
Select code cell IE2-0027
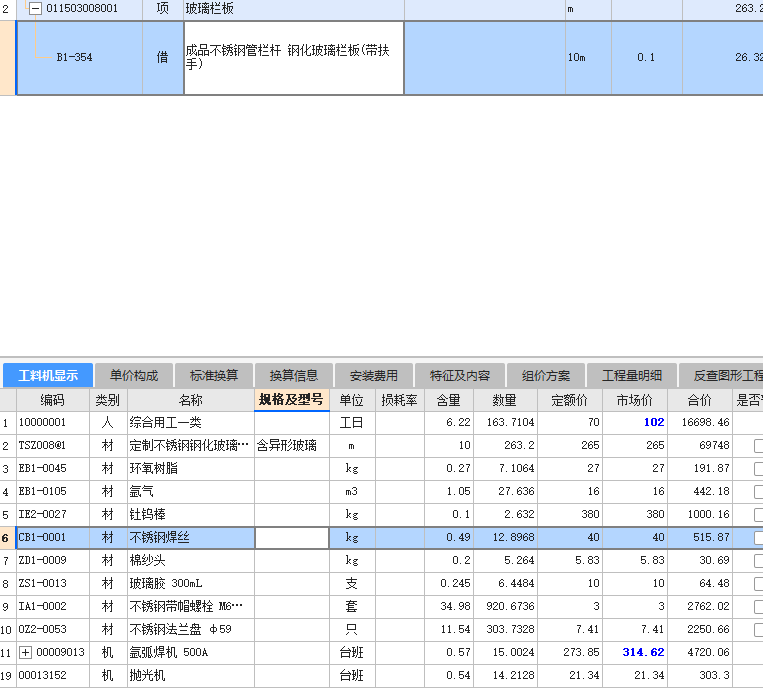tap(53, 514)
